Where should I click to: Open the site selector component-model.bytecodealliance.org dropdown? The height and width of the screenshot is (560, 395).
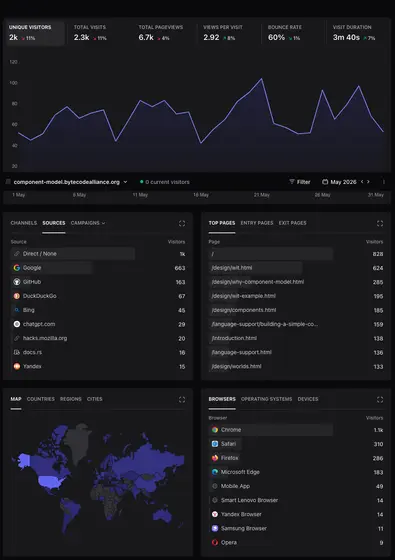pyautogui.click(x=67, y=182)
